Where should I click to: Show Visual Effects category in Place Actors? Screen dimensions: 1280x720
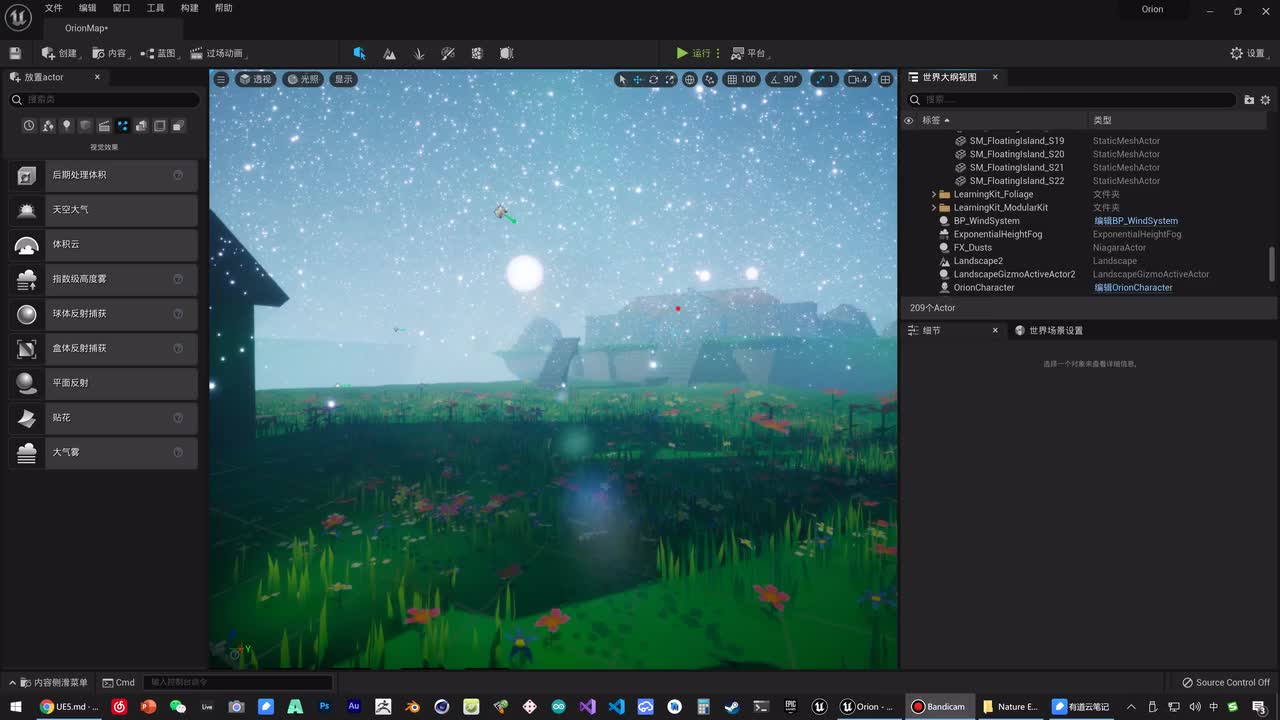point(122,126)
